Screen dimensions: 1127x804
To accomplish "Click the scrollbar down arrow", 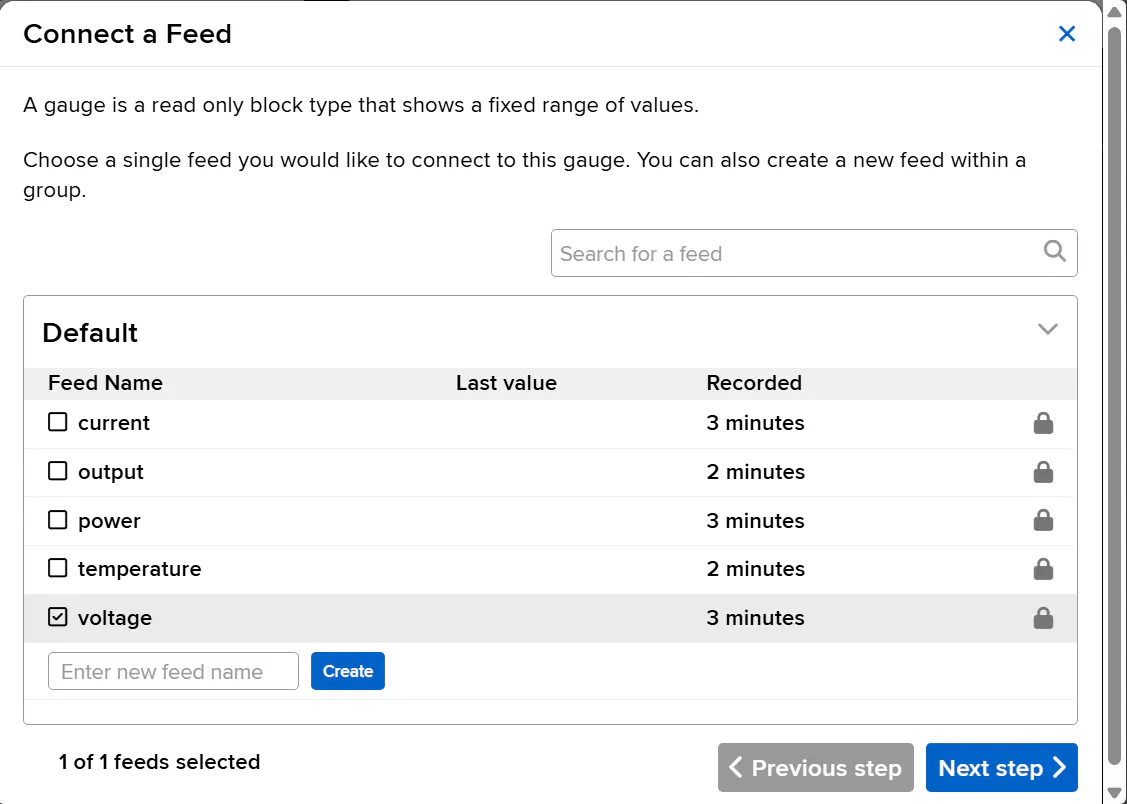I will click(1115, 793).
